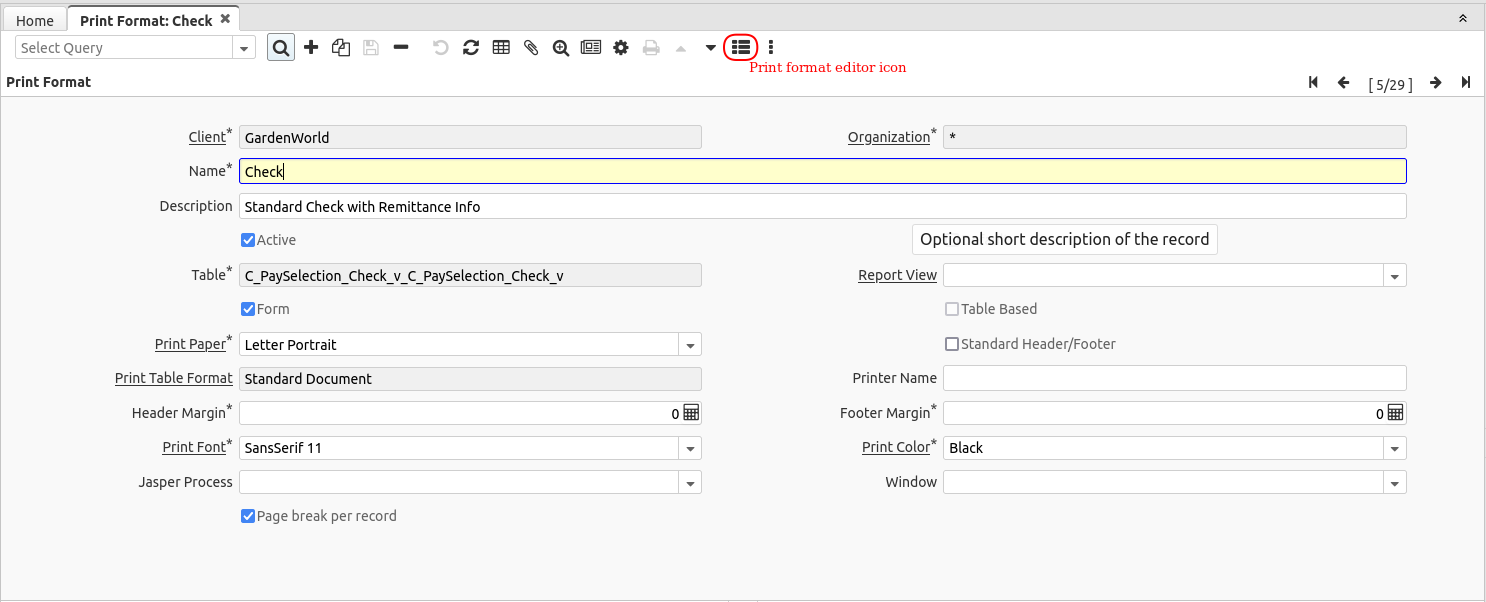
Task: Switch to the Home tab
Action: 35,20
